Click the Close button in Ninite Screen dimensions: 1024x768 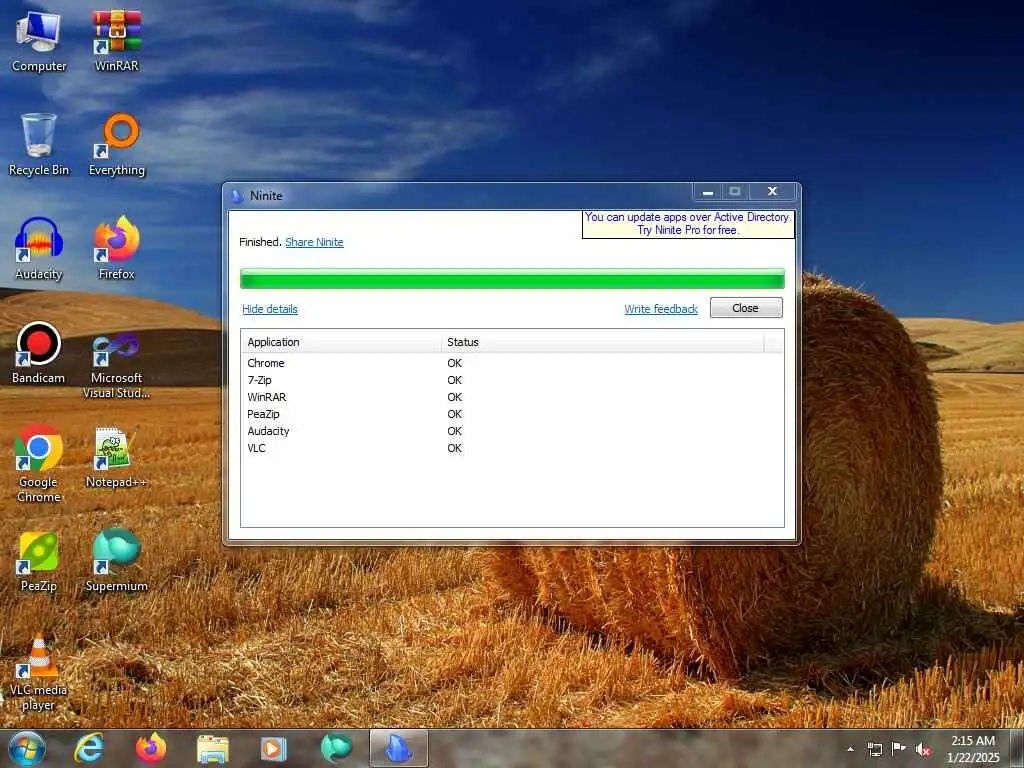point(746,308)
